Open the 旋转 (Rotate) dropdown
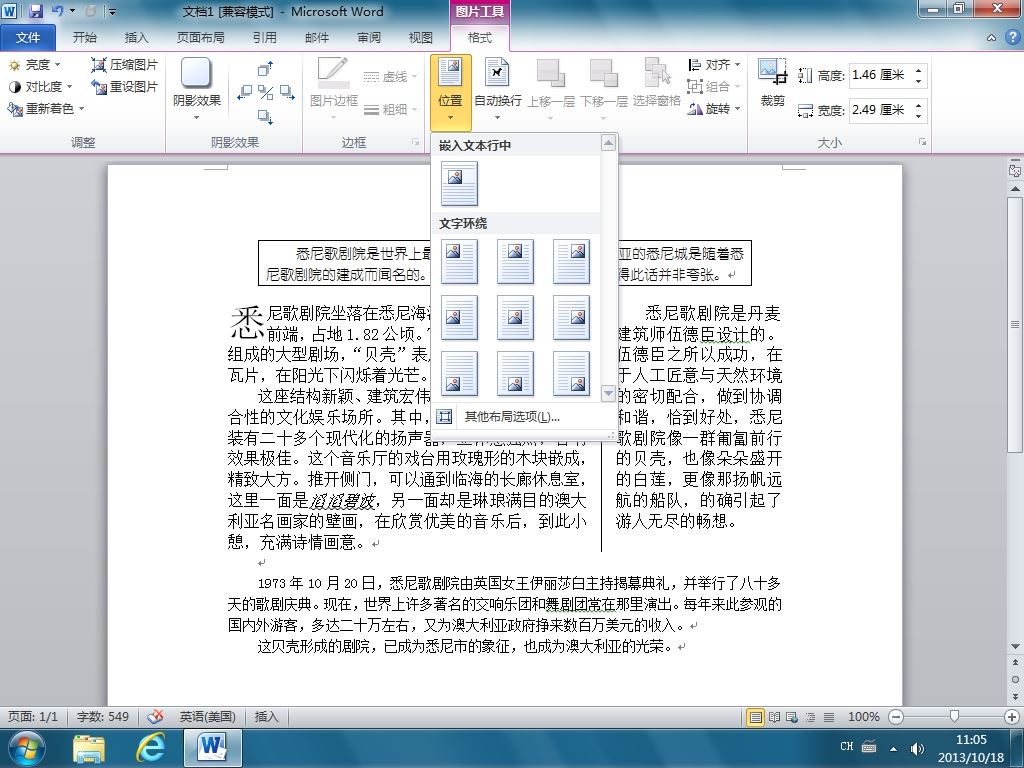Viewport: 1024px width, 768px height. [x=714, y=108]
